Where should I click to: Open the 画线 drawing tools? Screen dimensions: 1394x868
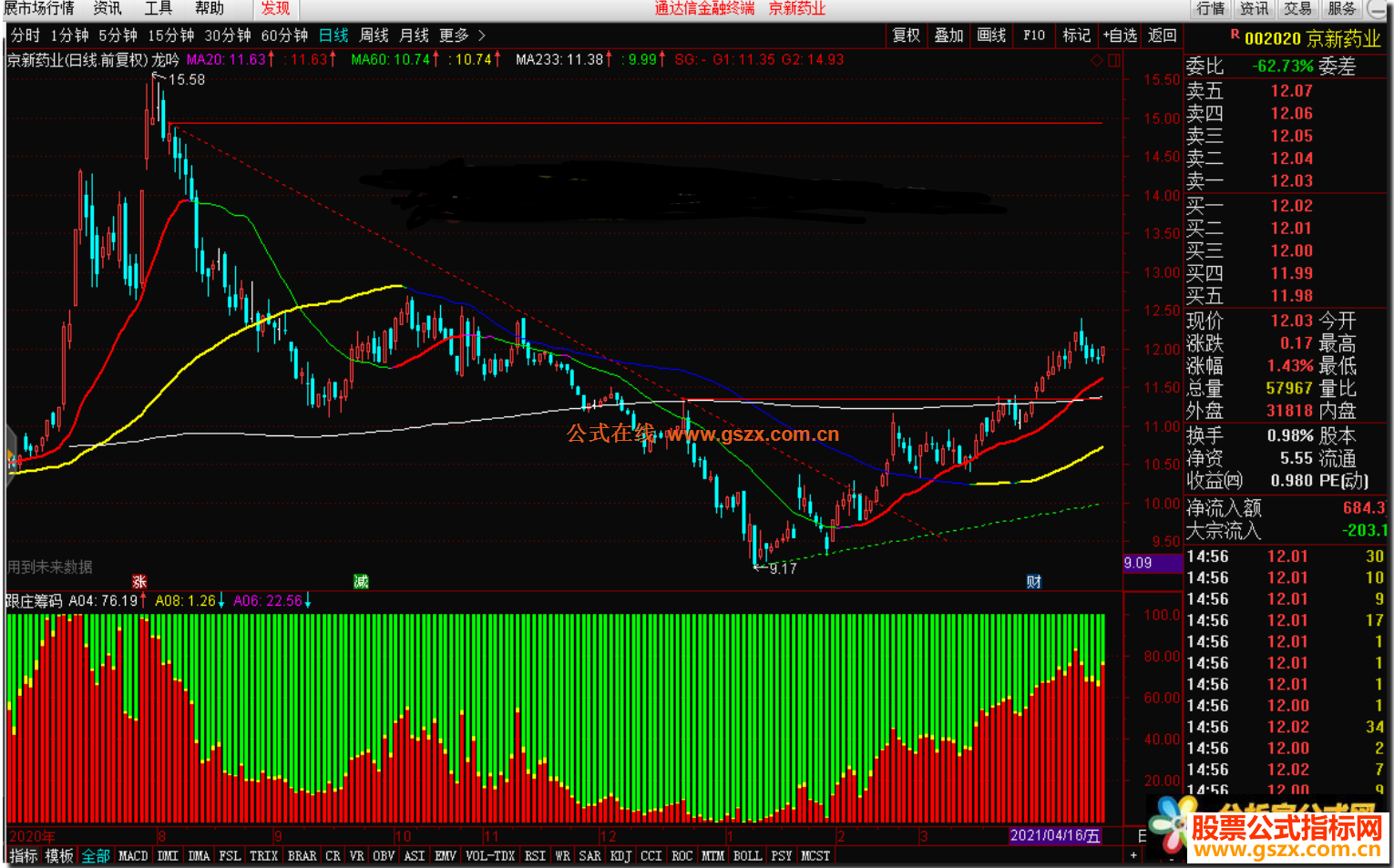991,36
